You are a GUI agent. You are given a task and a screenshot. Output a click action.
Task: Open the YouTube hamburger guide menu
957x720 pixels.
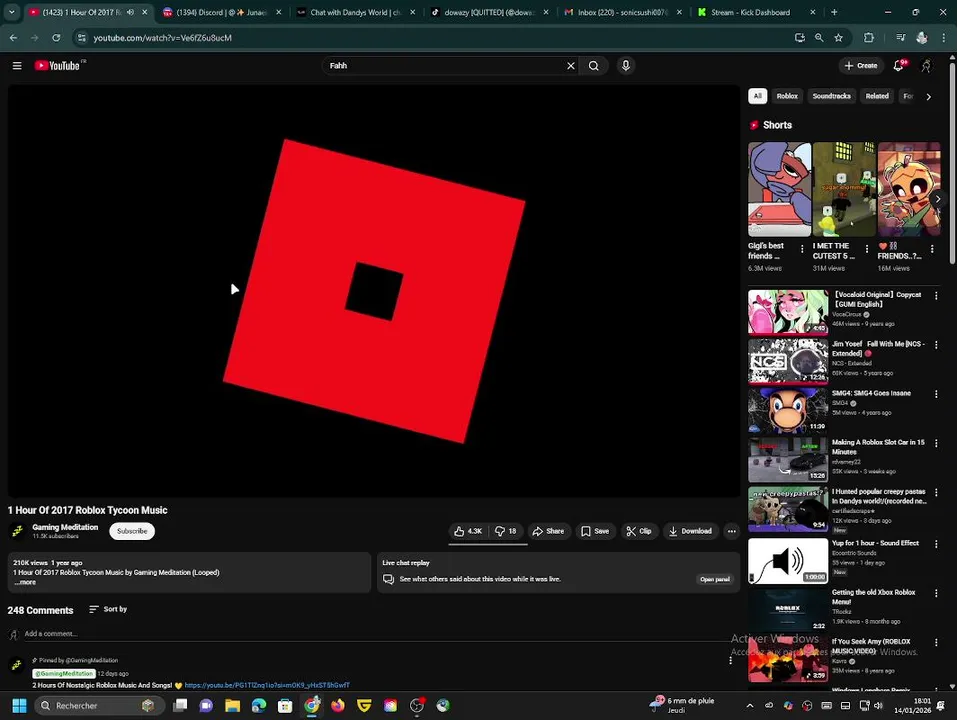17,65
